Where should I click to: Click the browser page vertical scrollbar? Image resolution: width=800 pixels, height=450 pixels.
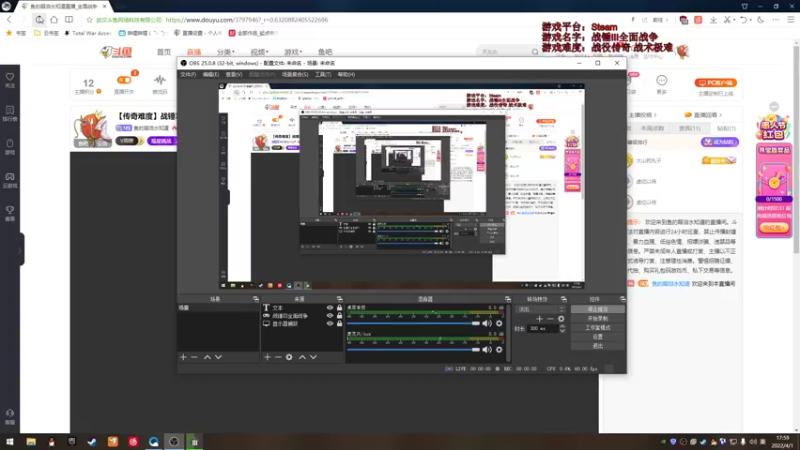(796, 148)
